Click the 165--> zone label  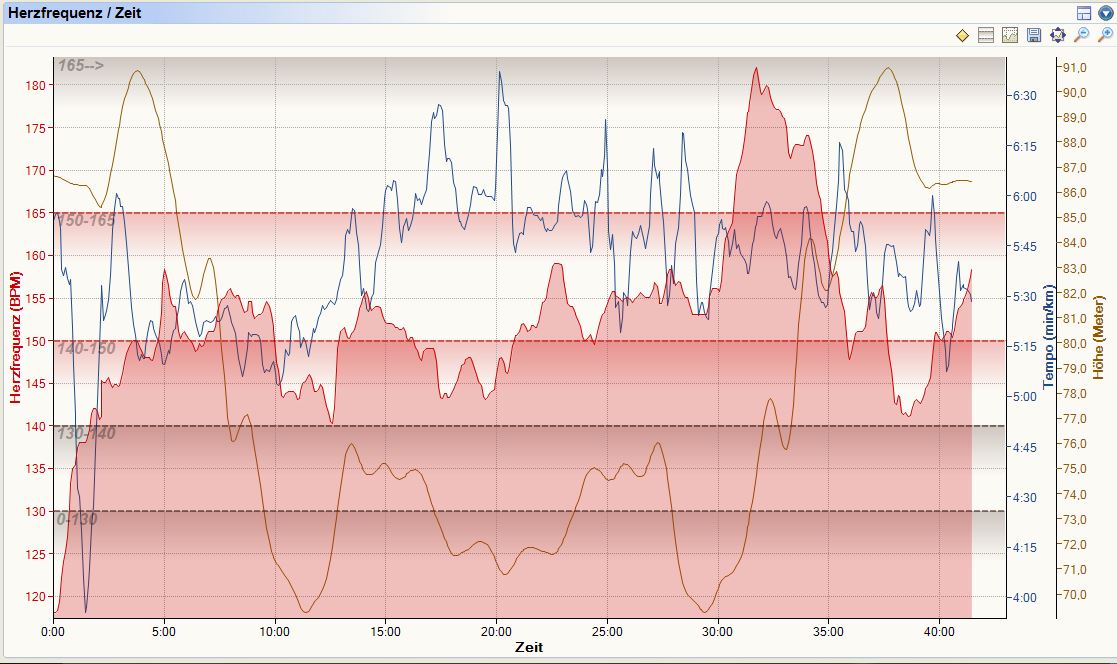coord(81,66)
